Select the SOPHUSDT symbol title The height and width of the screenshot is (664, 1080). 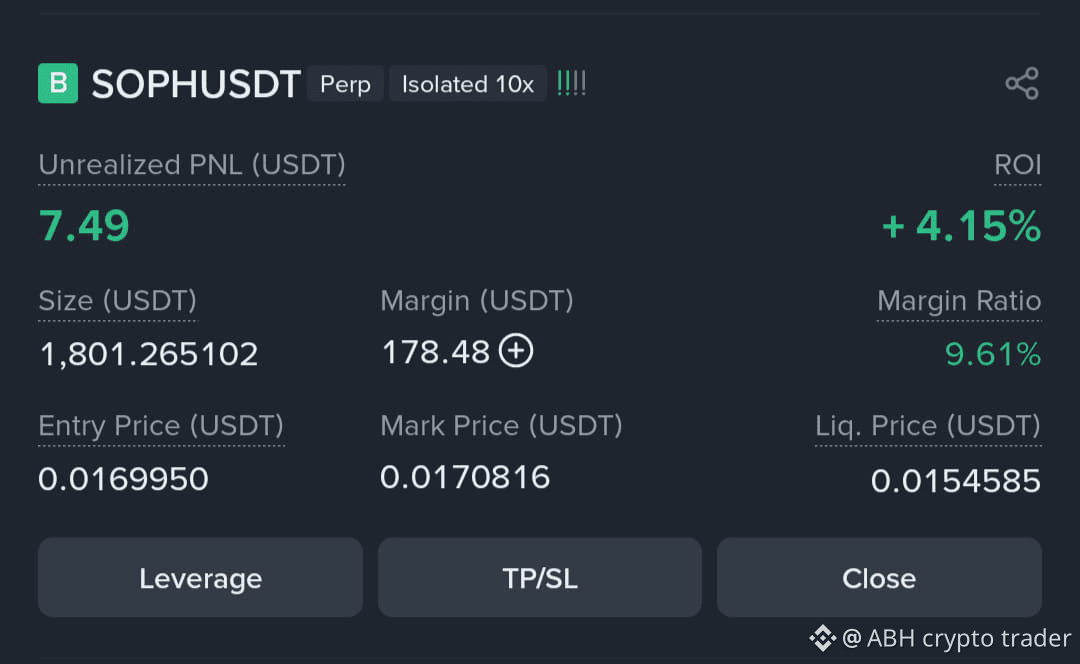pos(196,84)
